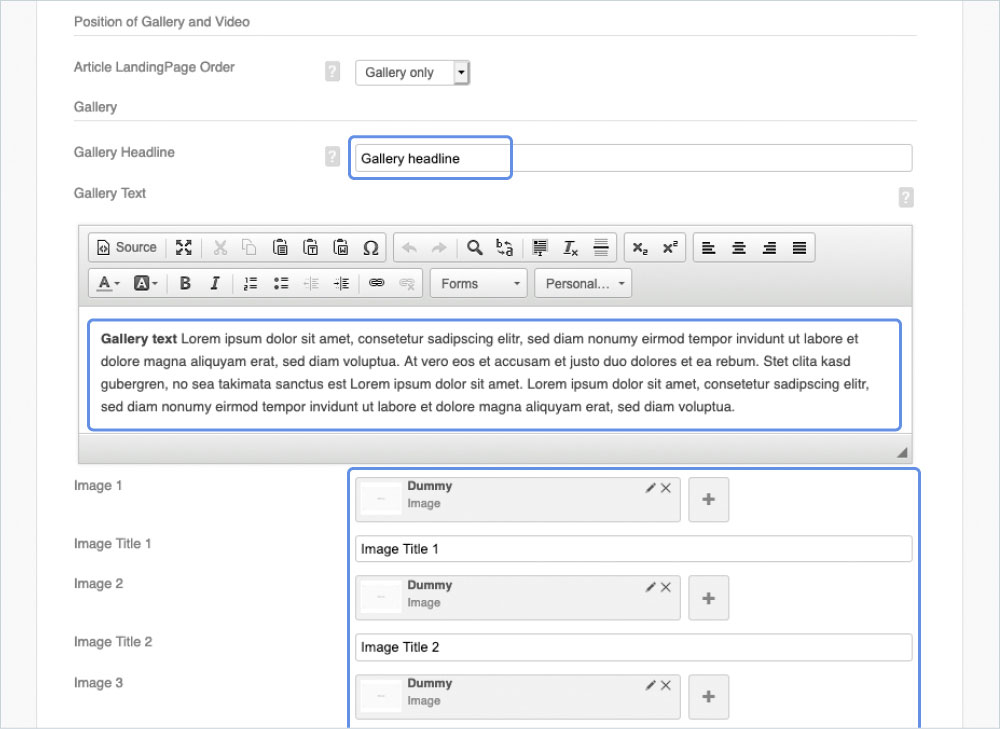Click Paste as plain text icon

(x=311, y=247)
